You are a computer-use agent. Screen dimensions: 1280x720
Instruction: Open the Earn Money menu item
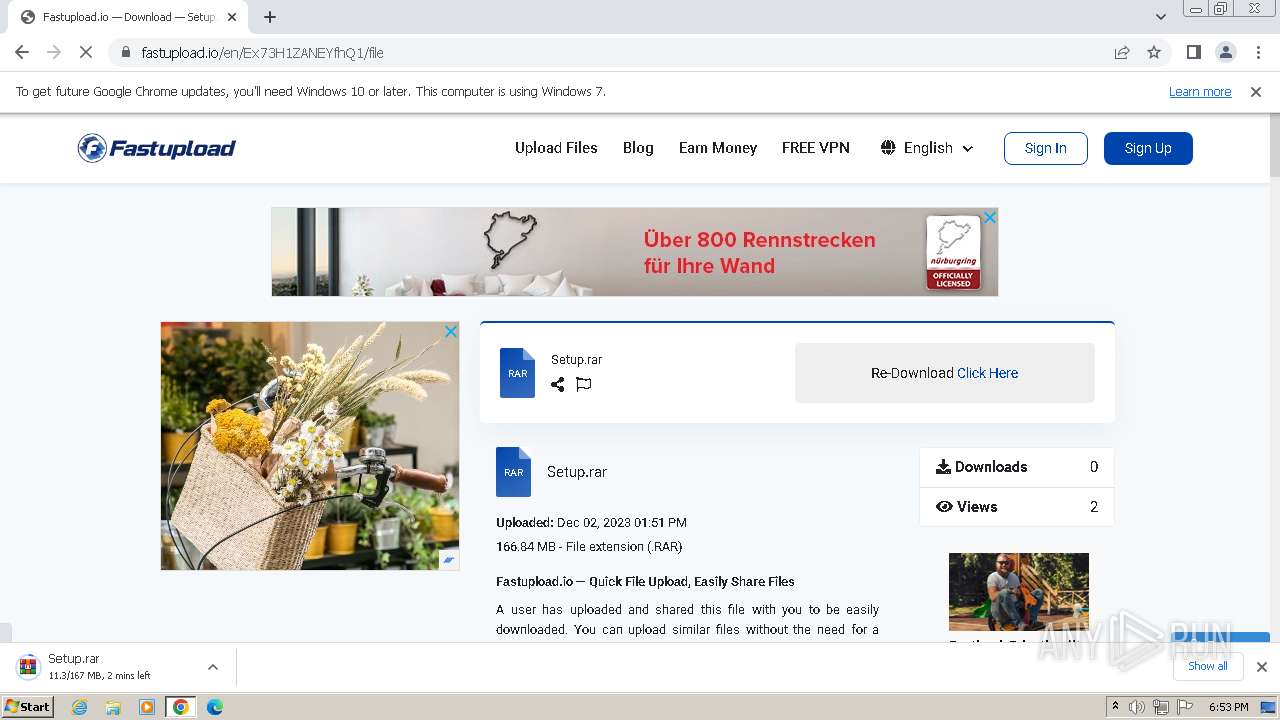click(x=718, y=148)
